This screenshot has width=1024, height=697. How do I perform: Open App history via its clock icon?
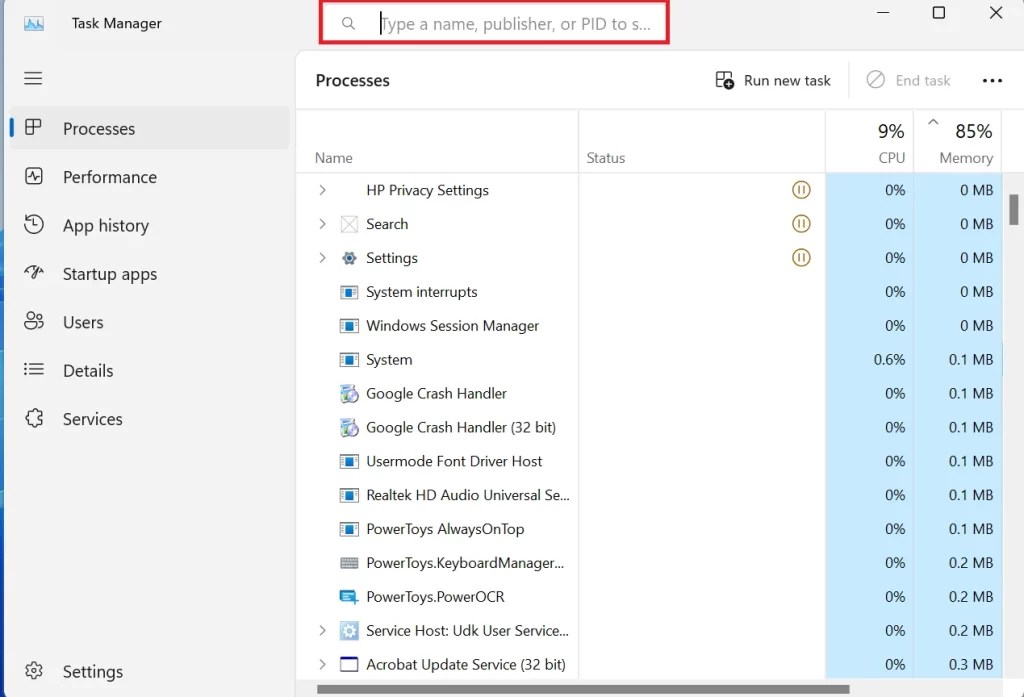pos(35,225)
